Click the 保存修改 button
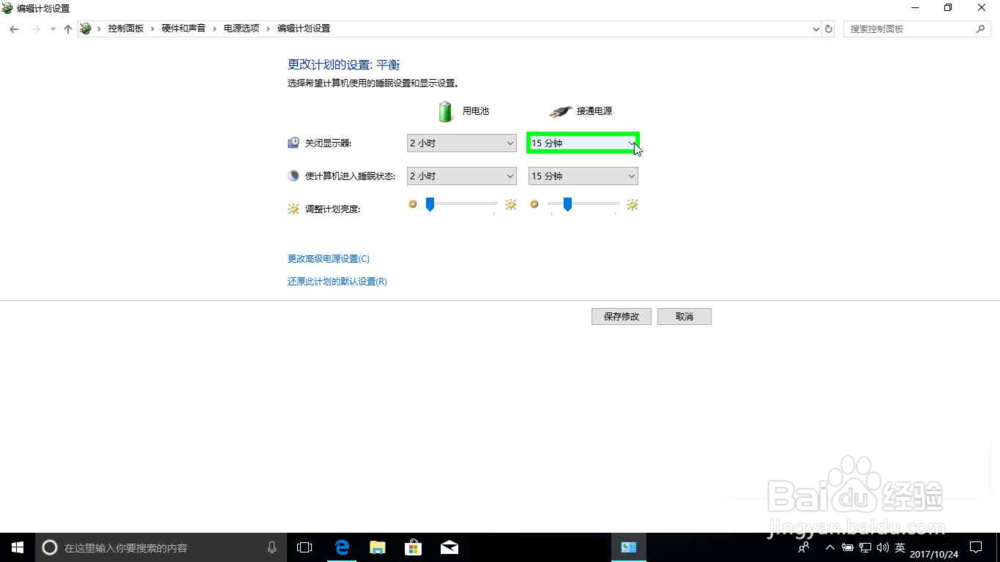This screenshot has height=562, width=1000. (x=621, y=316)
